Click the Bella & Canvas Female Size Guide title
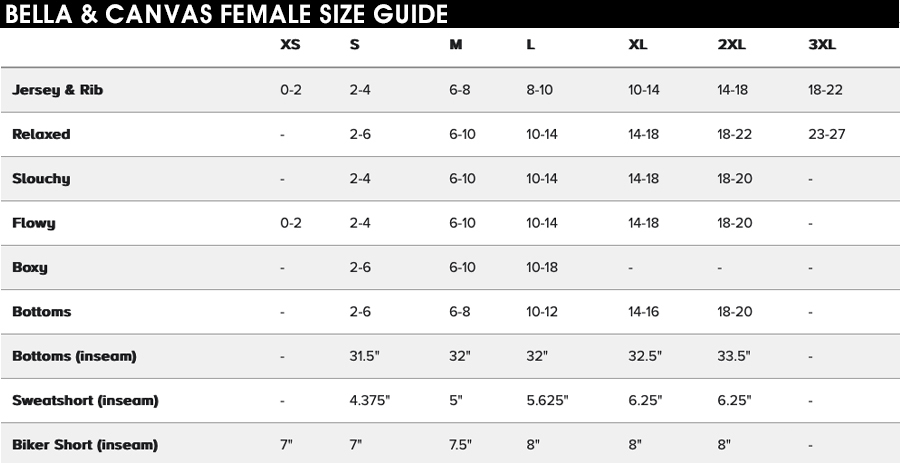Screen dimensions: 900x463 [x=226, y=14]
